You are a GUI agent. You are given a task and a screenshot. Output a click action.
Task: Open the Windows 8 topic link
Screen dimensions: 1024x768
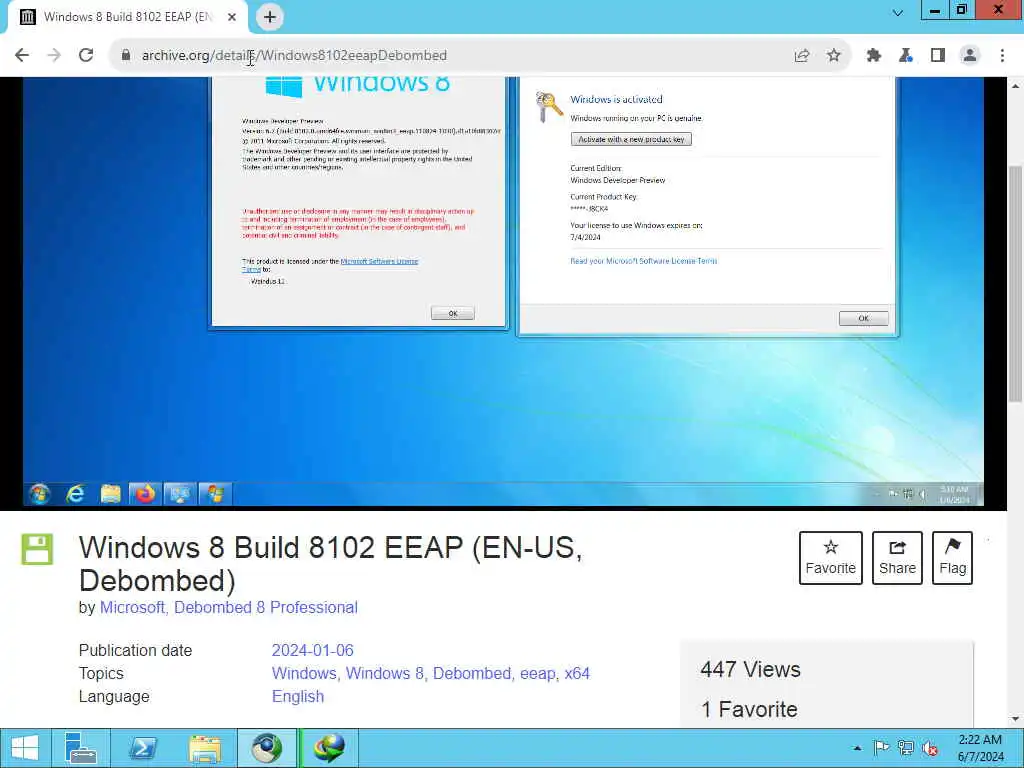point(385,673)
